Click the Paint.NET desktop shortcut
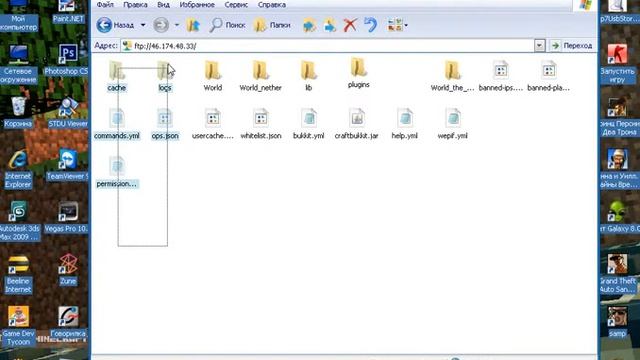The width and height of the screenshot is (640, 360). point(68,11)
